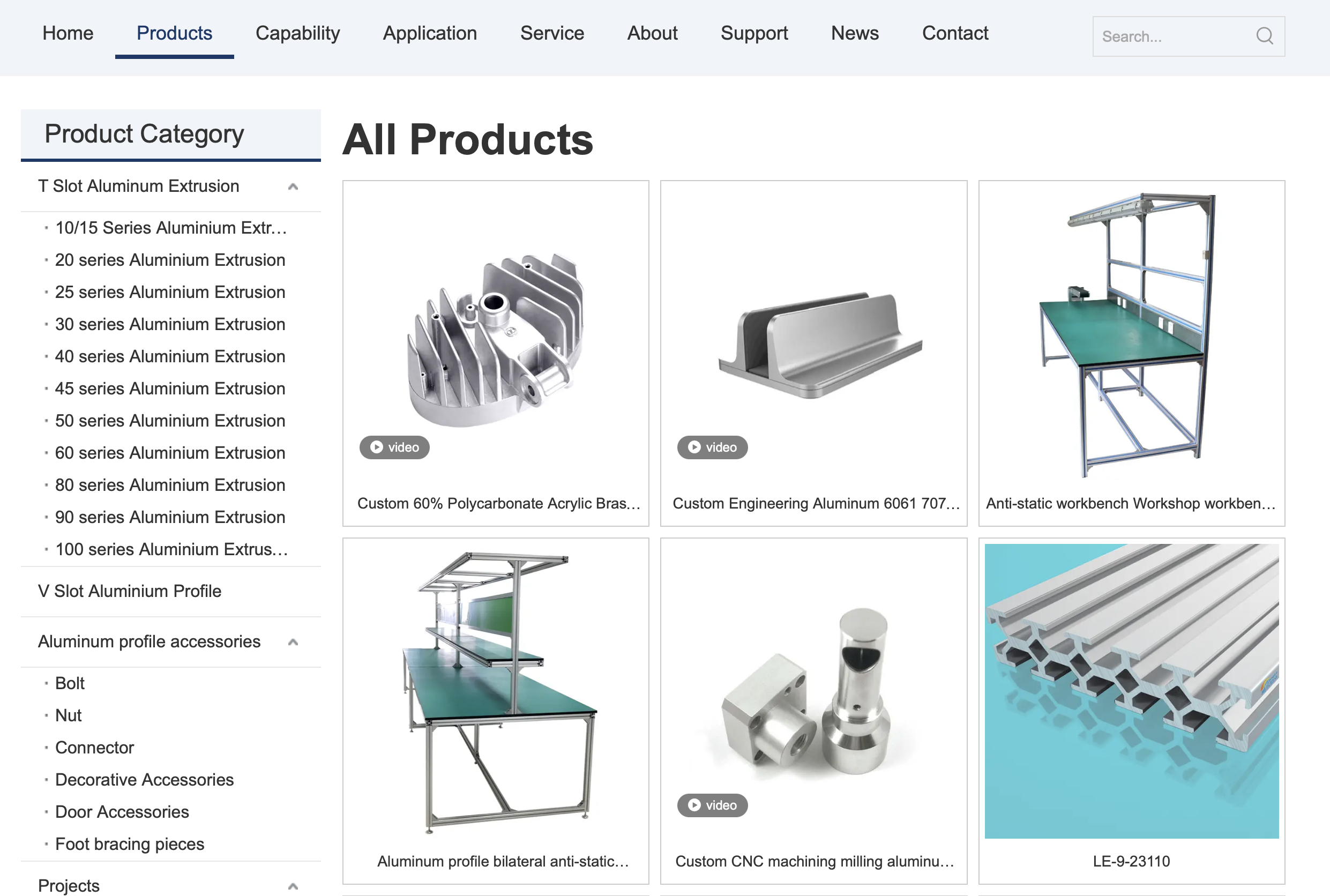Collapse Aluminum profile accessories section

293,643
